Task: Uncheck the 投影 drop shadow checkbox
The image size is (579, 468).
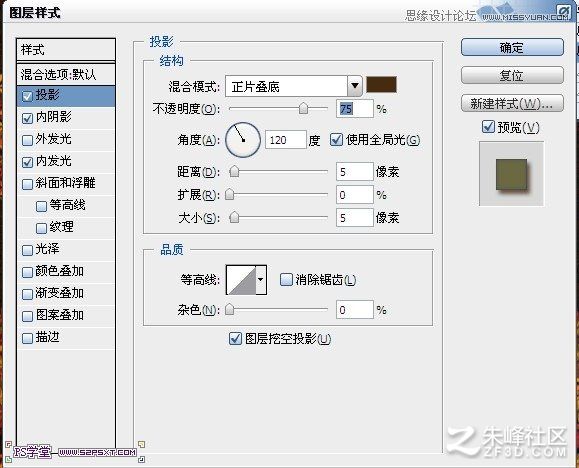Action: click(27, 96)
